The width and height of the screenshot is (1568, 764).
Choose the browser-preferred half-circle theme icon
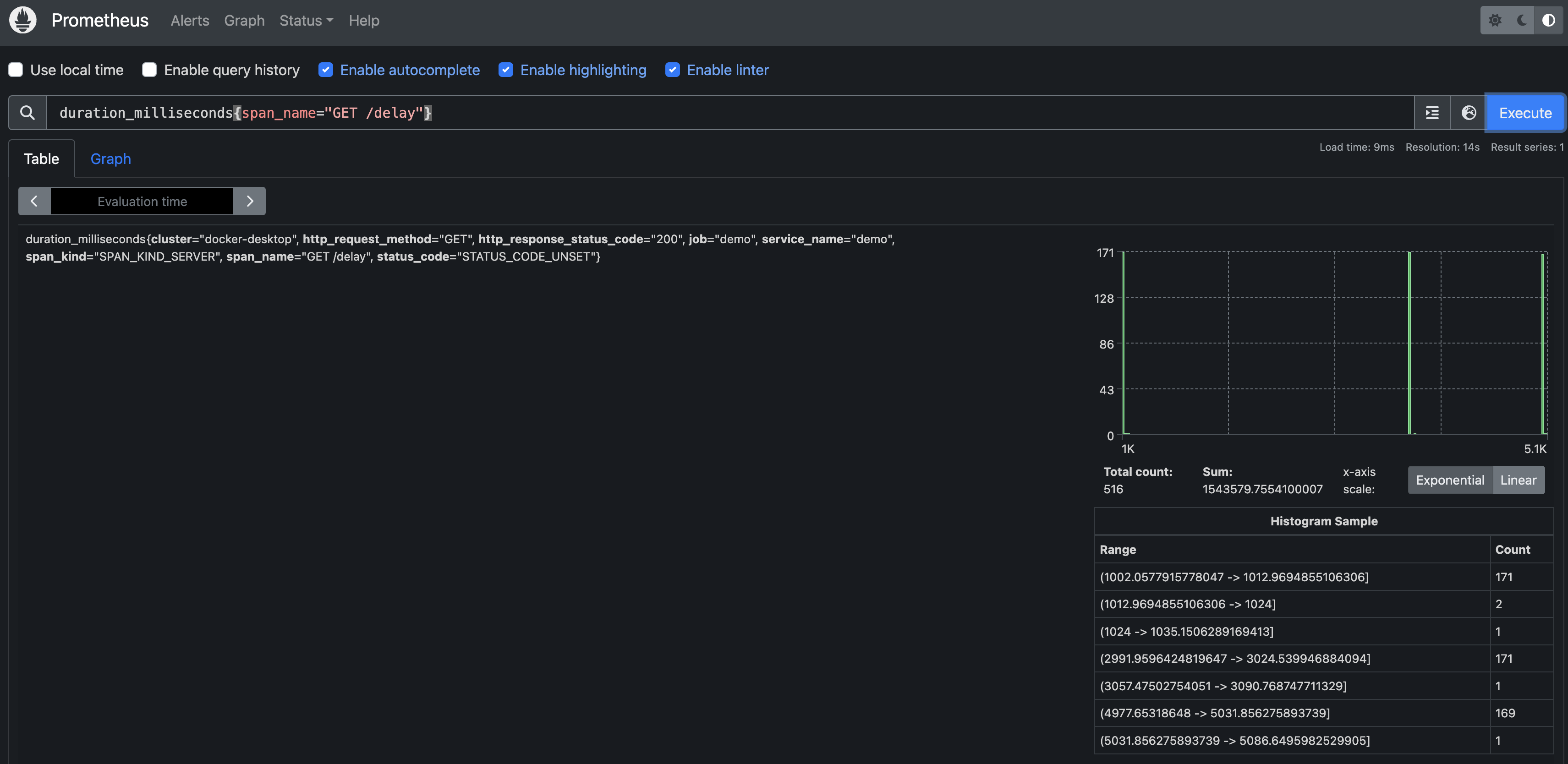pos(1548,20)
